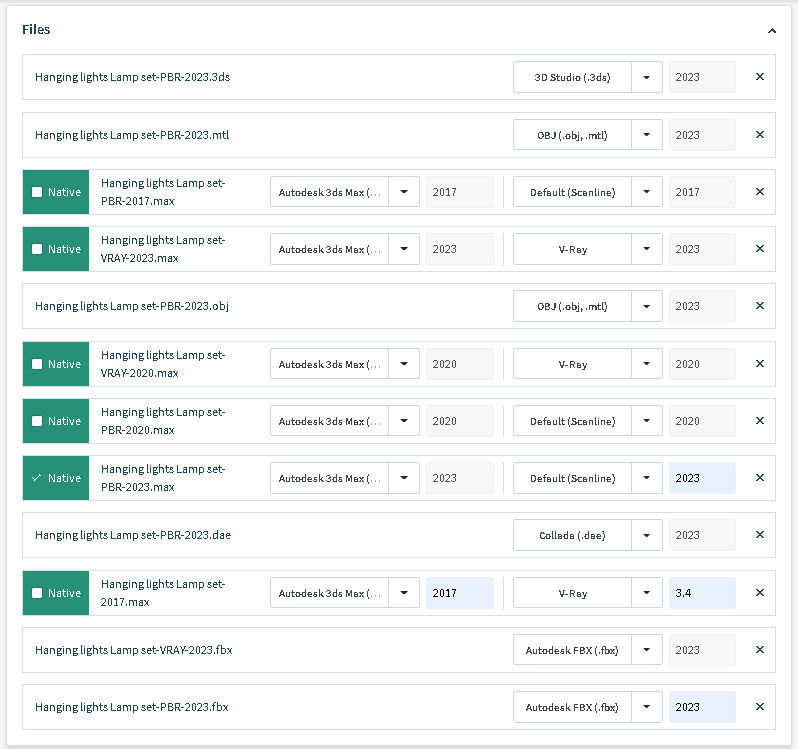Check Native box for PBR-2017.max
The height and width of the screenshot is (749, 798).
click(x=38, y=192)
